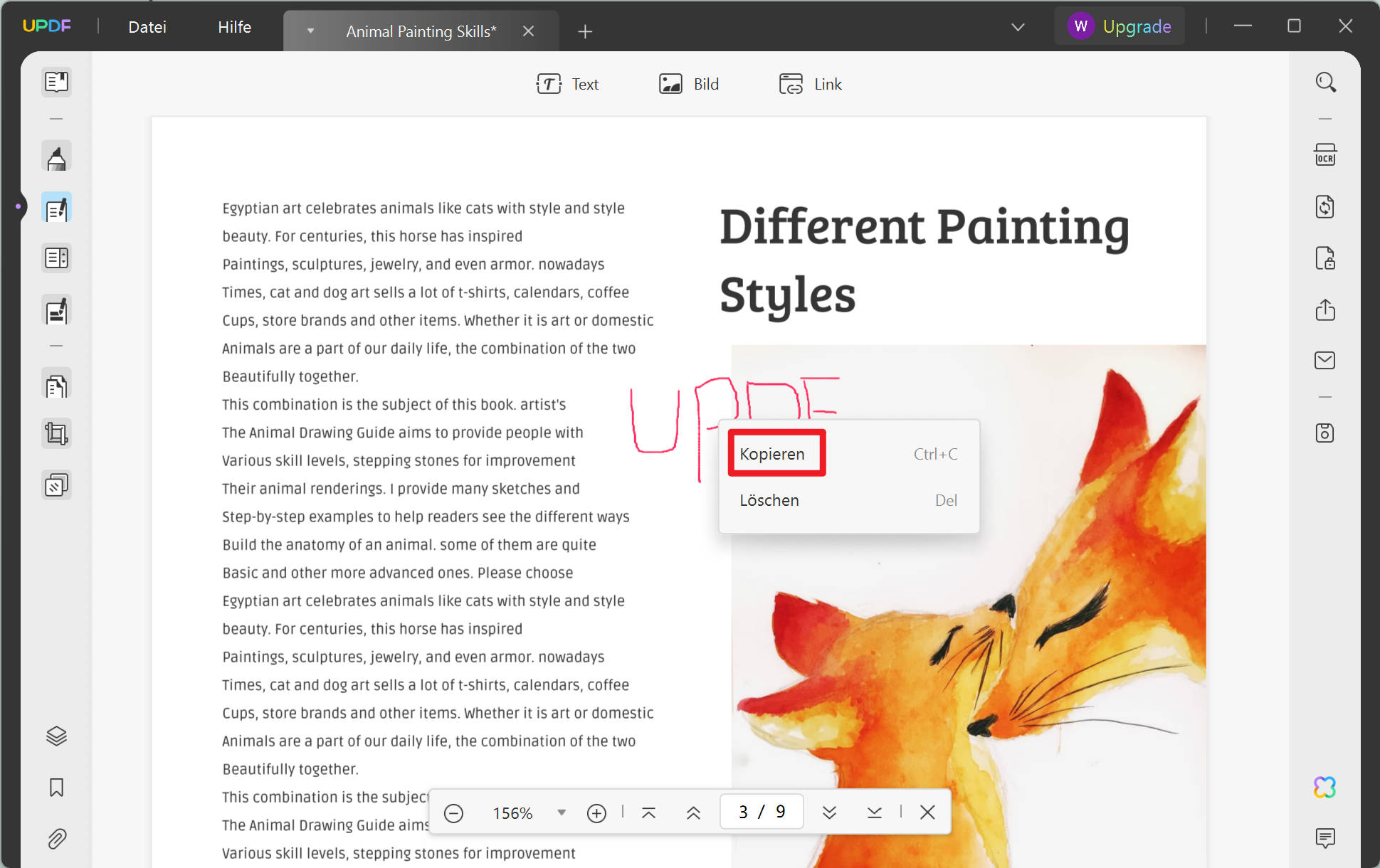This screenshot has height=868, width=1380.
Task: Open the Attachments paperclip icon
Action: pos(56,839)
